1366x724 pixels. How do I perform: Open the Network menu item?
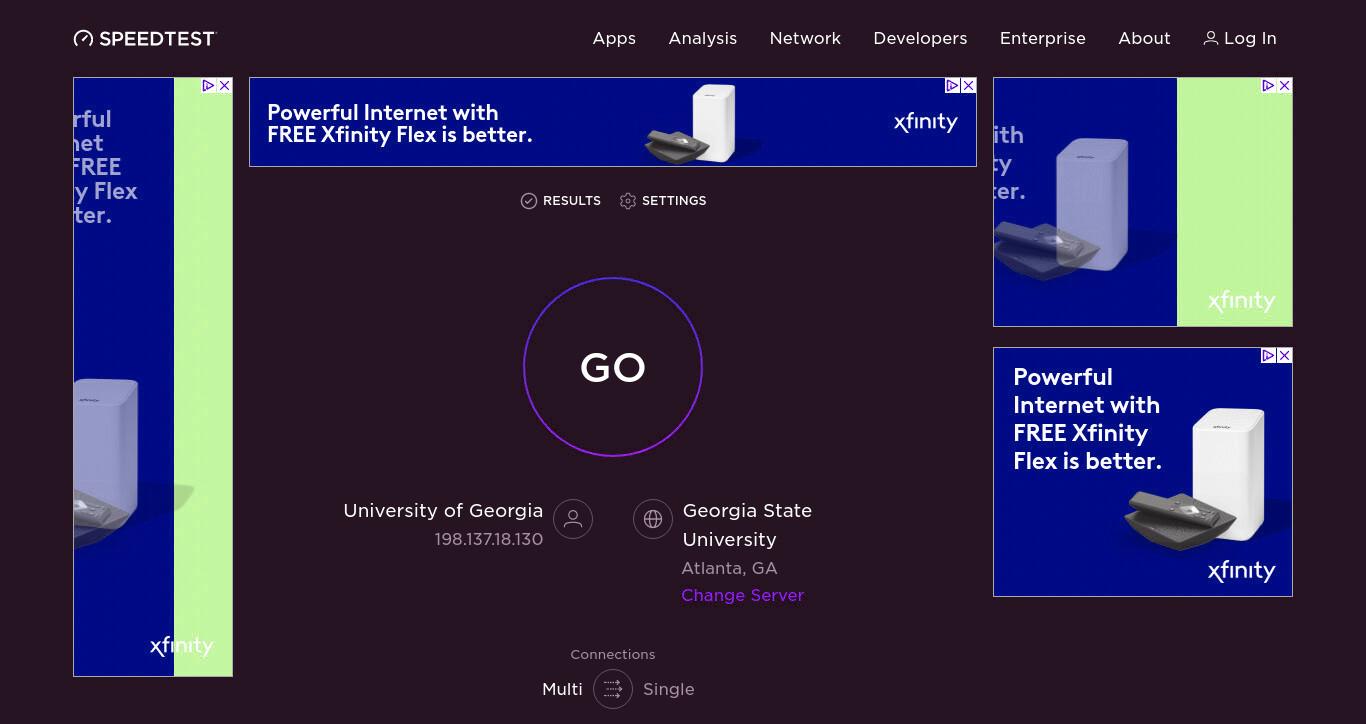[805, 38]
